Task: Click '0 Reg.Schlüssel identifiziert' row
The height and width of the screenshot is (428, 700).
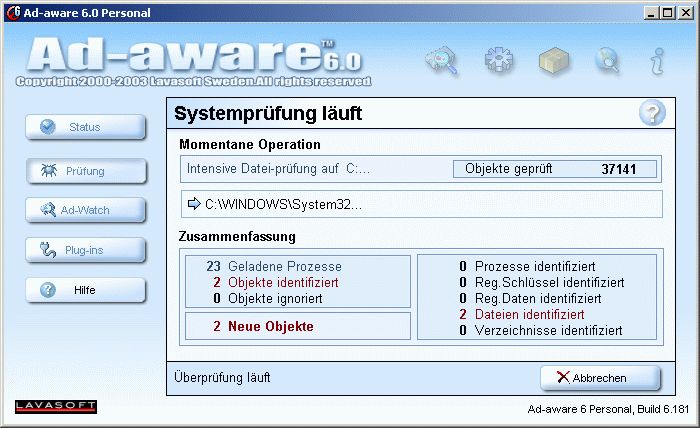Action: (x=542, y=283)
